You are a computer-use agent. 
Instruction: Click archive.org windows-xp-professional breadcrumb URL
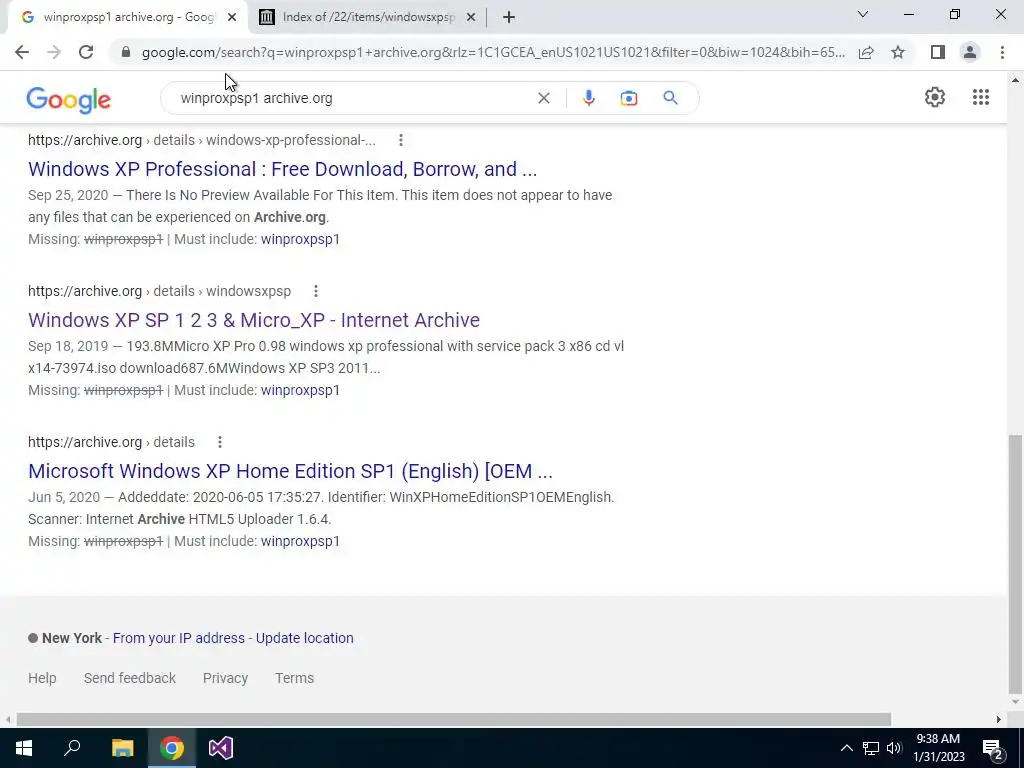(202, 140)
